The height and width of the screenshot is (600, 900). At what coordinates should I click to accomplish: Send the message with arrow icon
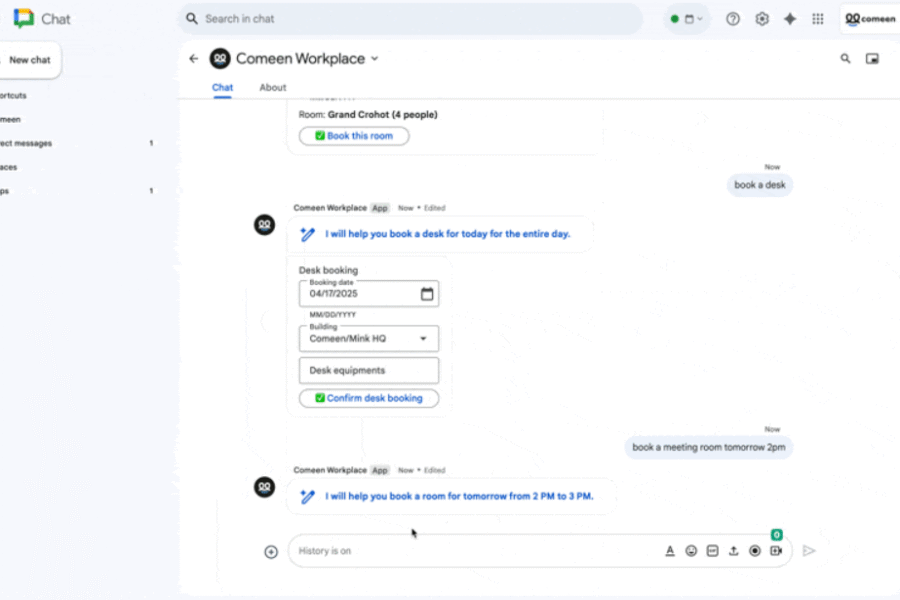(x=809, y=551)
